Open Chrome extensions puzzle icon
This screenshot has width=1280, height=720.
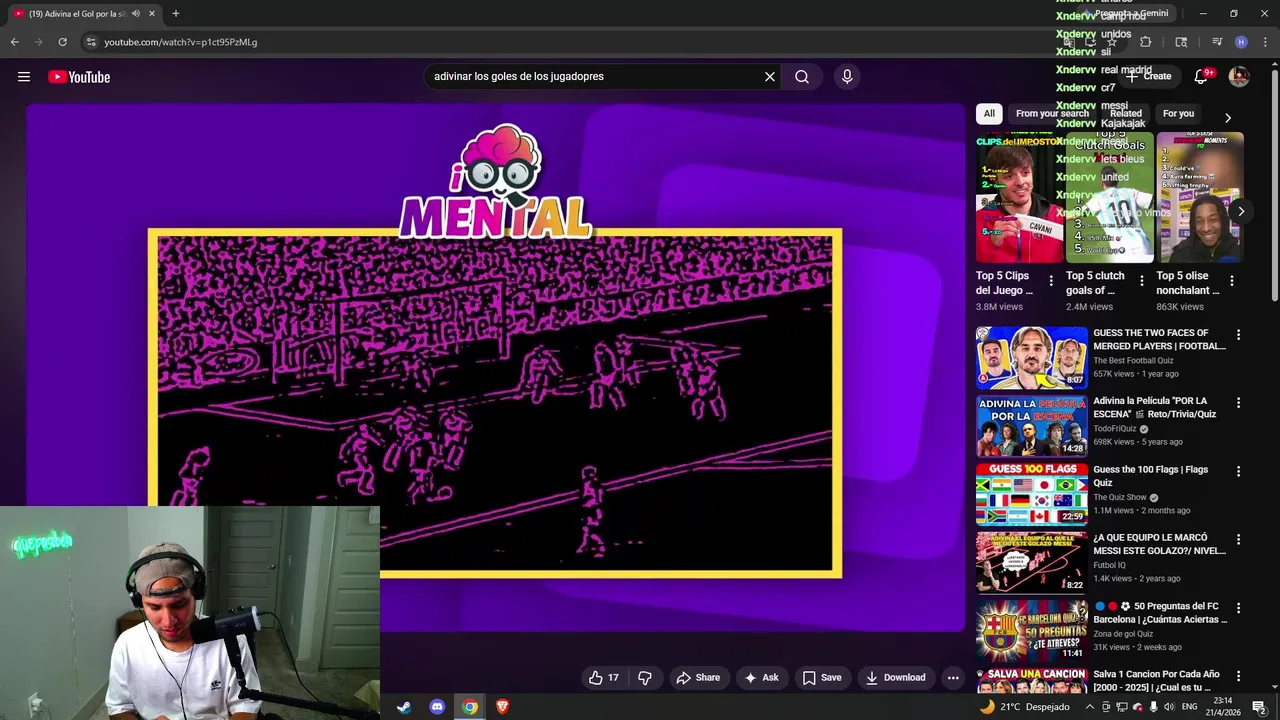(x=1146, y=42)
